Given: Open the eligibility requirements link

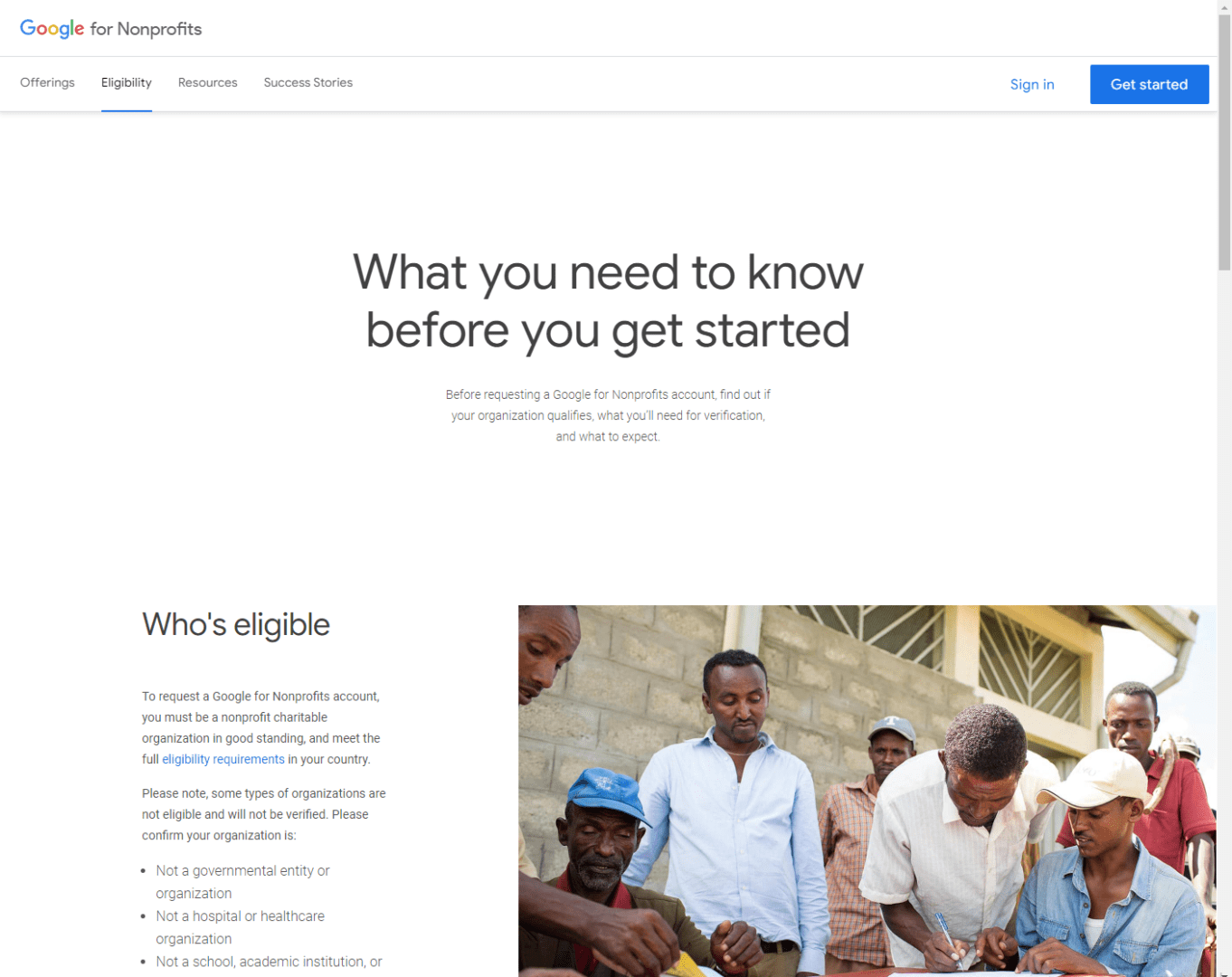Looking at the screenshot, I should tap(223, 759).
